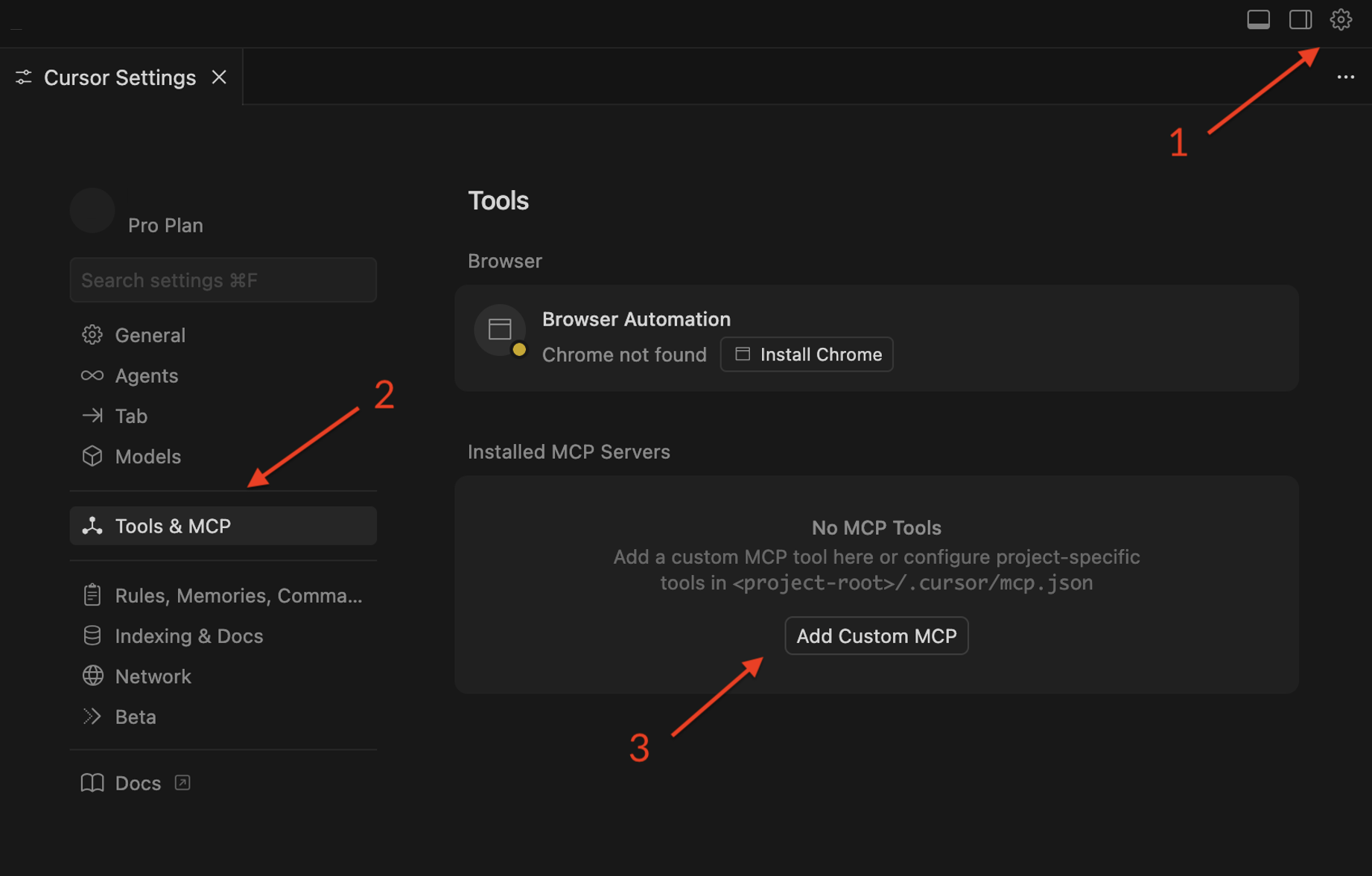Image resolution: width=1372 pixels, height=876 pixels.
Task: Toggle the right sidebar layout icon
Action: 1300,19
